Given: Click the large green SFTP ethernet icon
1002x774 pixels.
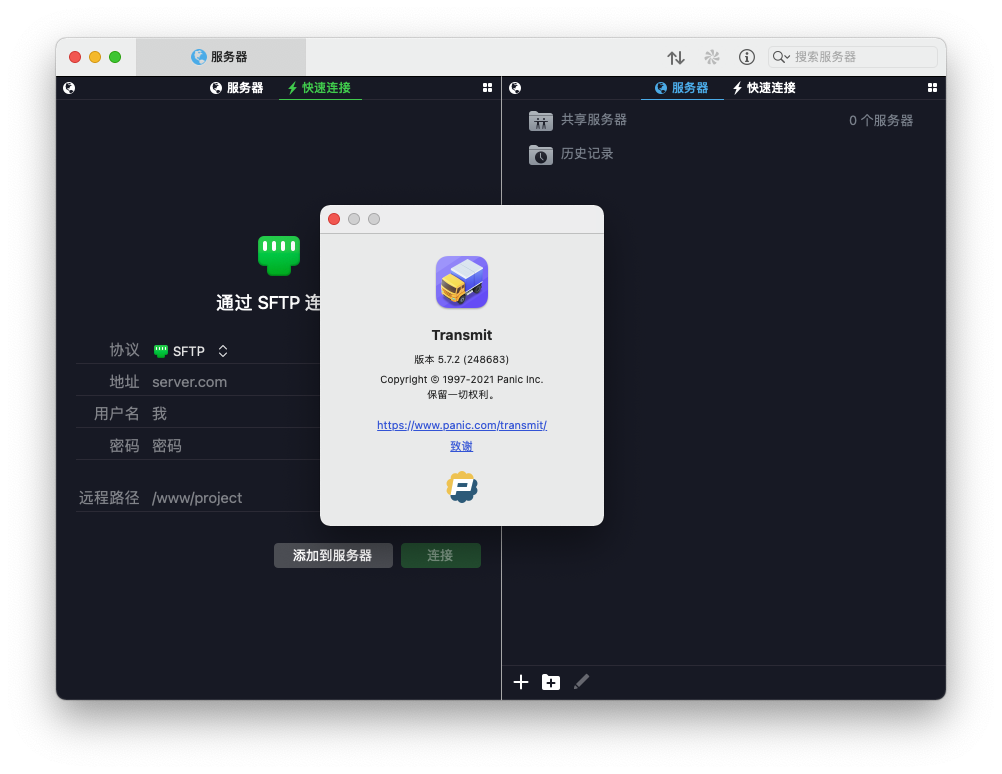Looking at the screenshot, I should coord(279,256).
